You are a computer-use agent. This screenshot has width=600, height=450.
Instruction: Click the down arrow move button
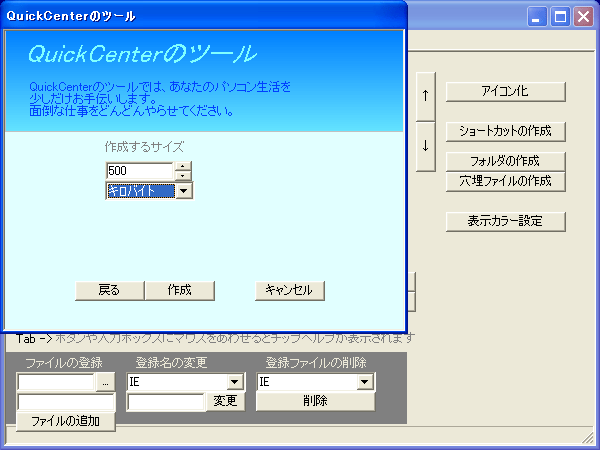pos(426,146)
